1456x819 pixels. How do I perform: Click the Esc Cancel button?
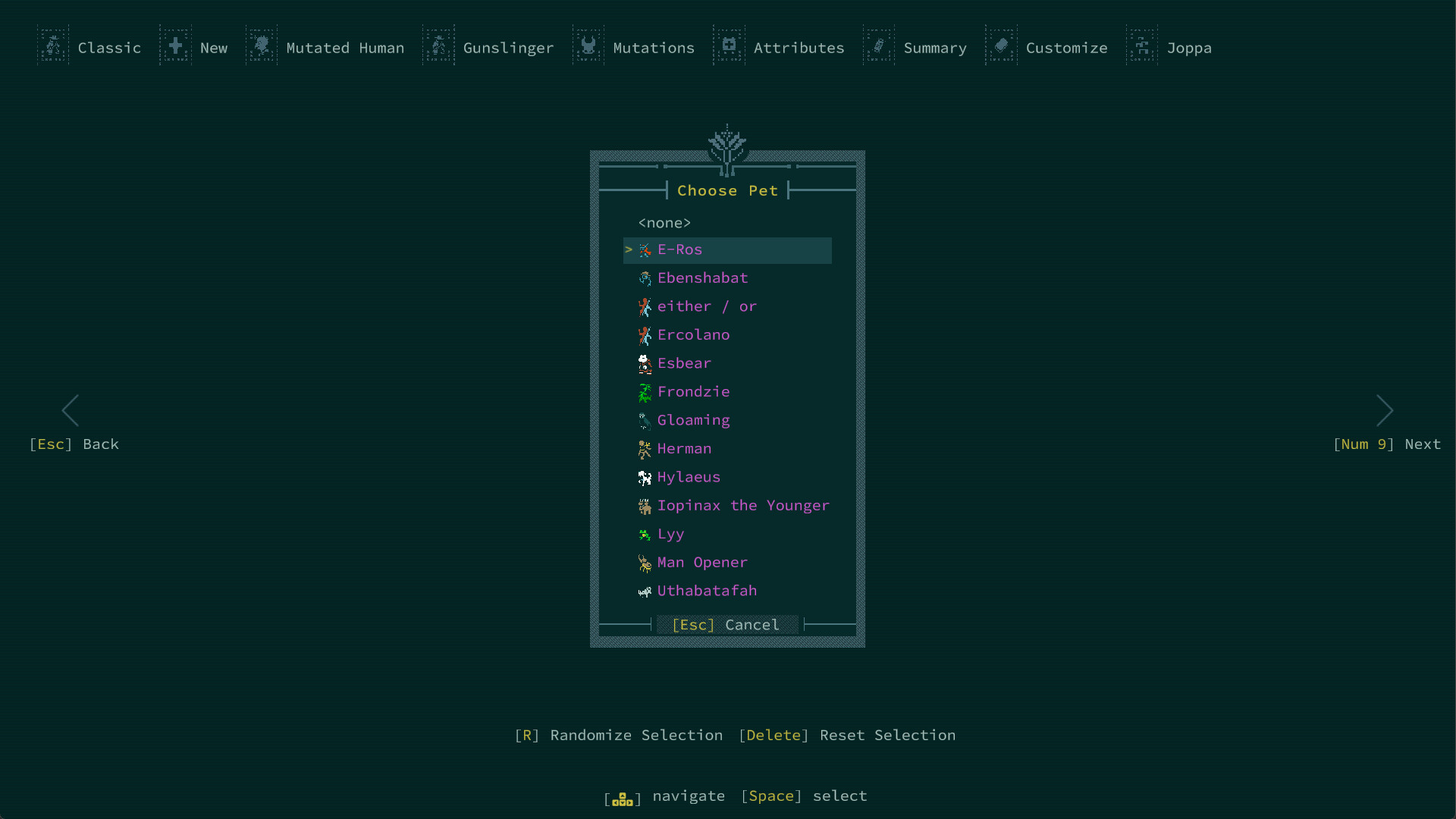(726, 624)
